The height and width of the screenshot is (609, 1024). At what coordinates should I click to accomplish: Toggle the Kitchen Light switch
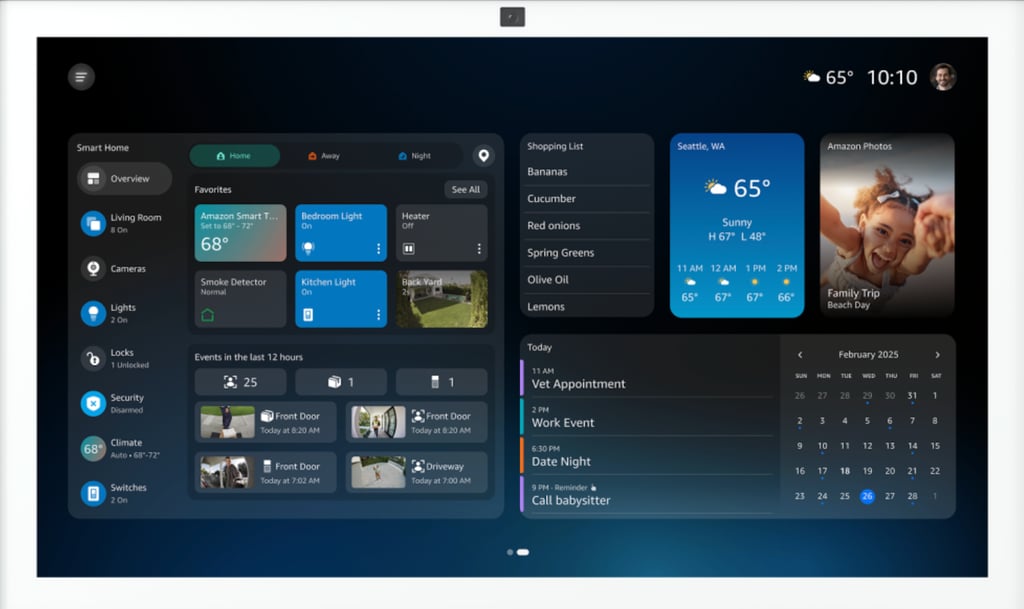[308, 315]
